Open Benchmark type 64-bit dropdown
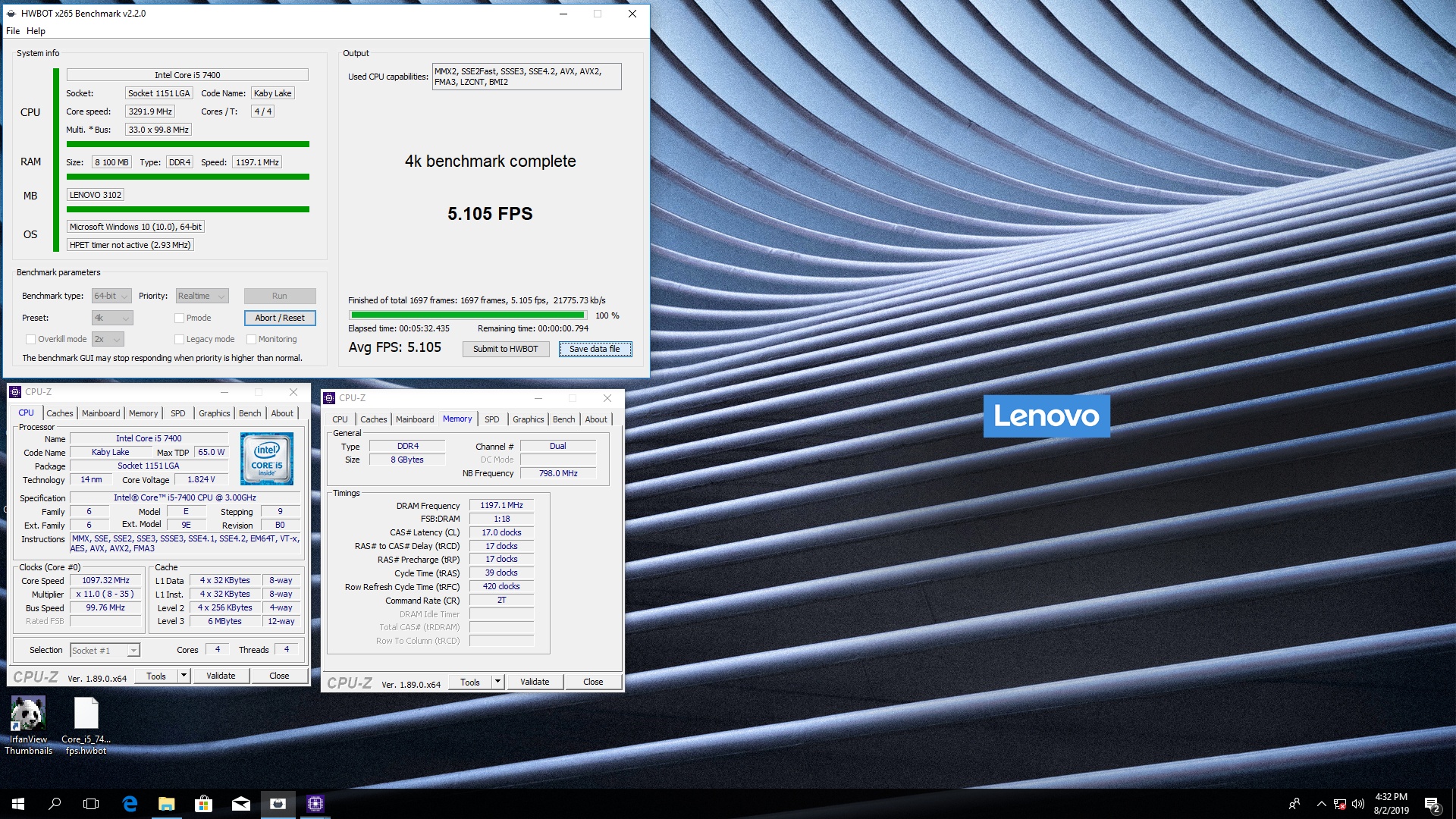 click(111, 296)
